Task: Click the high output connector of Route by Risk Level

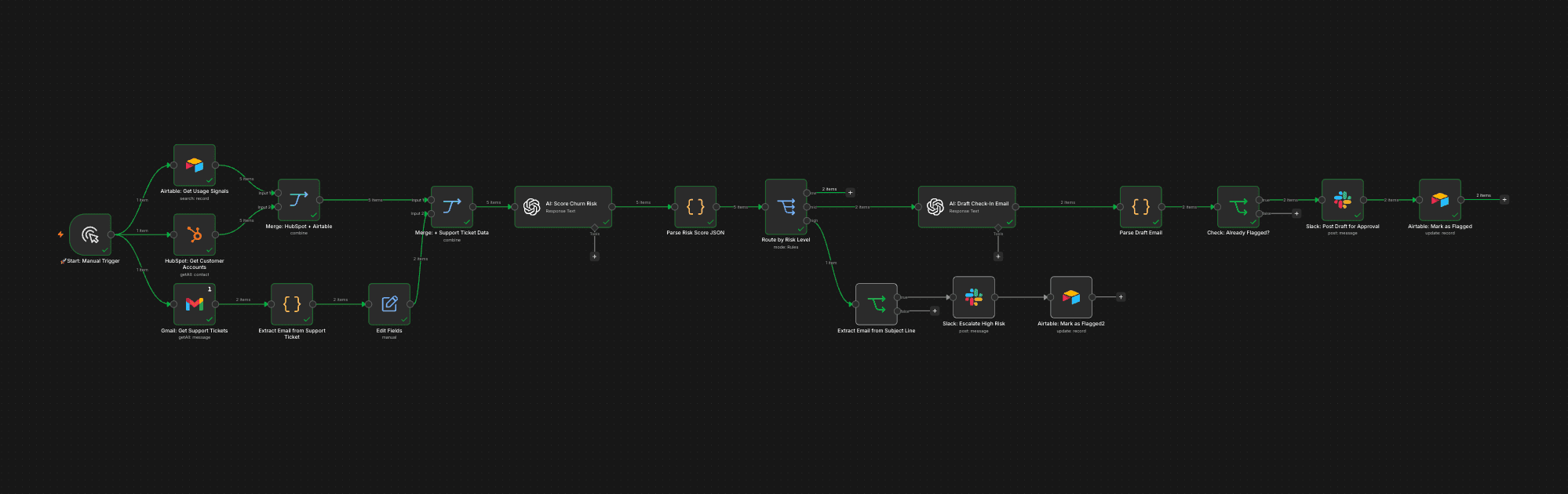Action: tap(807, 220)
